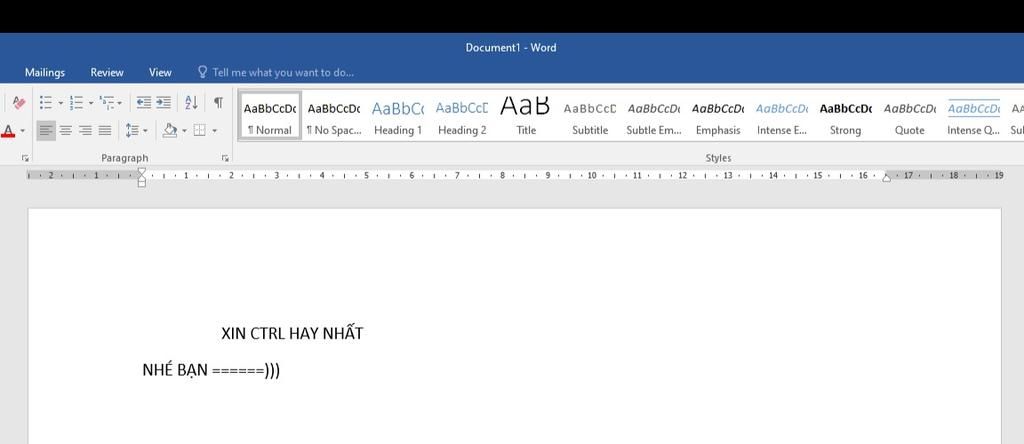Image resolution: width=1024 pixels, height=444 pixels.
Task: Click the line and paragraph spacing icon
Action: (x=132, y=131)
